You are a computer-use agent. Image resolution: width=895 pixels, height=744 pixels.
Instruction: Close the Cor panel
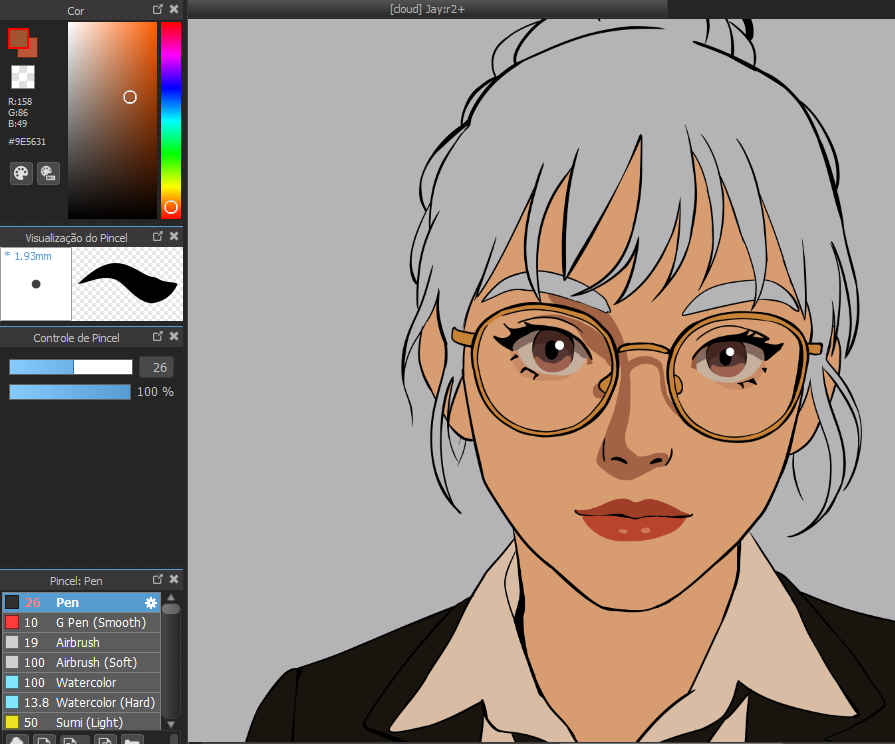click(x=174, y=9)
